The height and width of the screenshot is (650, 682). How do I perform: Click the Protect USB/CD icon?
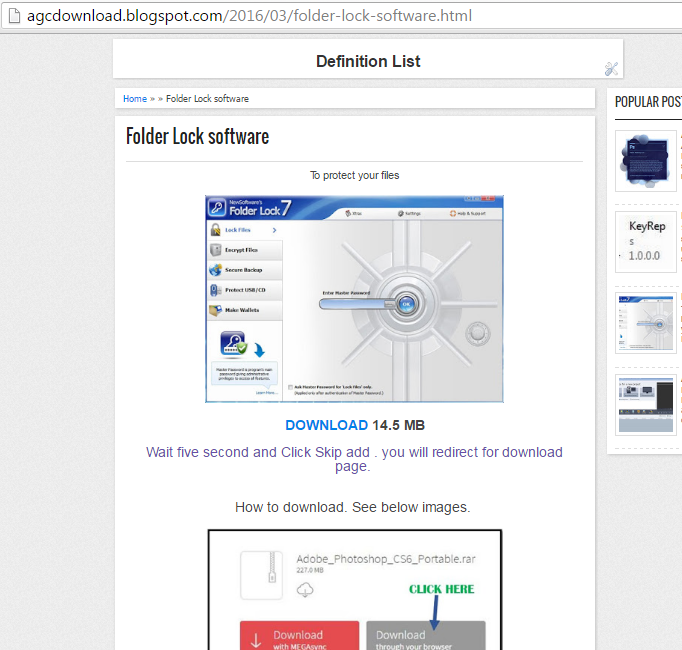215,290
